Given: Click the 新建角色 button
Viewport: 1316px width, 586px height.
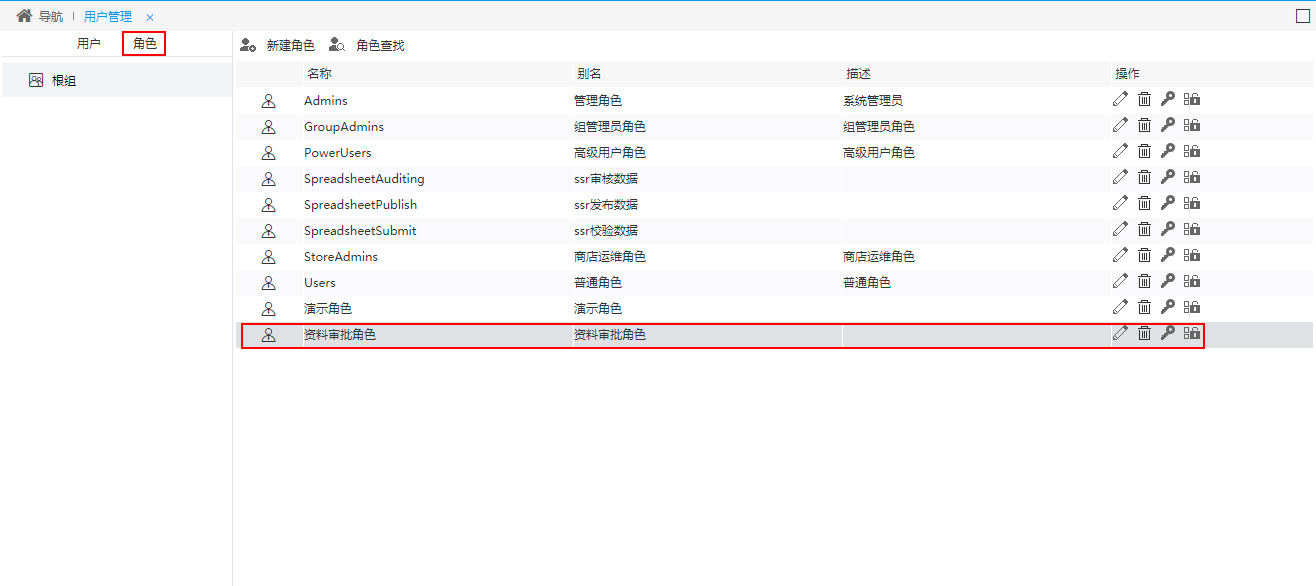Looking at the screenshot, I should click(278, 46).
